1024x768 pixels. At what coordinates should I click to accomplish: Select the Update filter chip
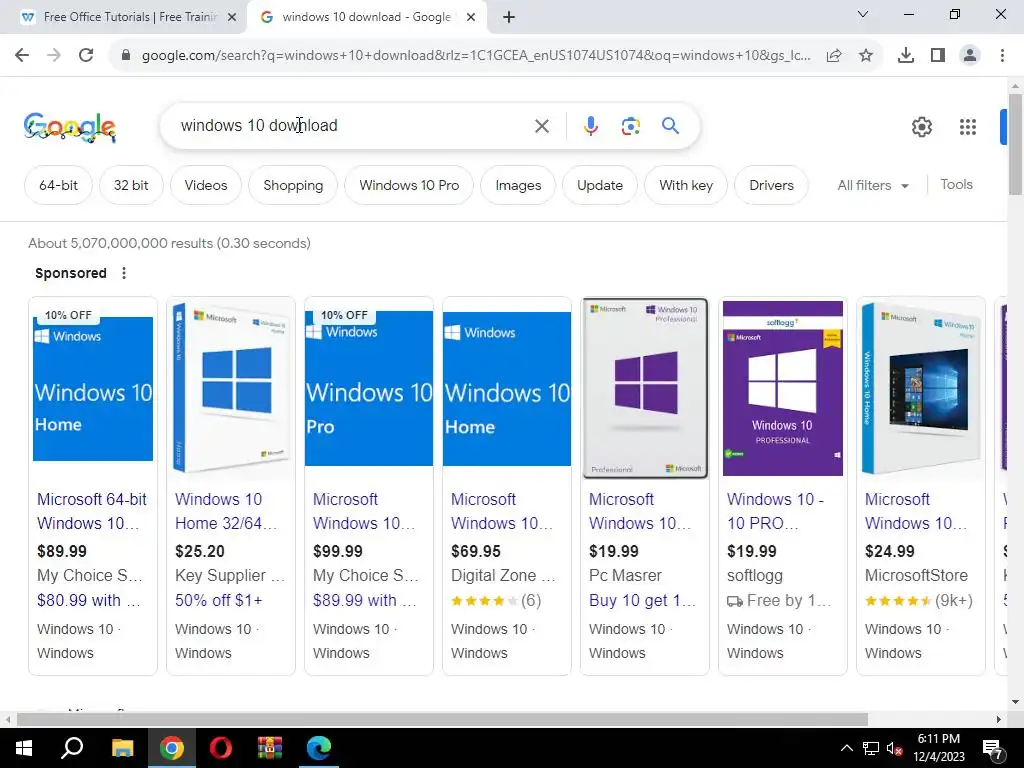[x=600, y=185]
